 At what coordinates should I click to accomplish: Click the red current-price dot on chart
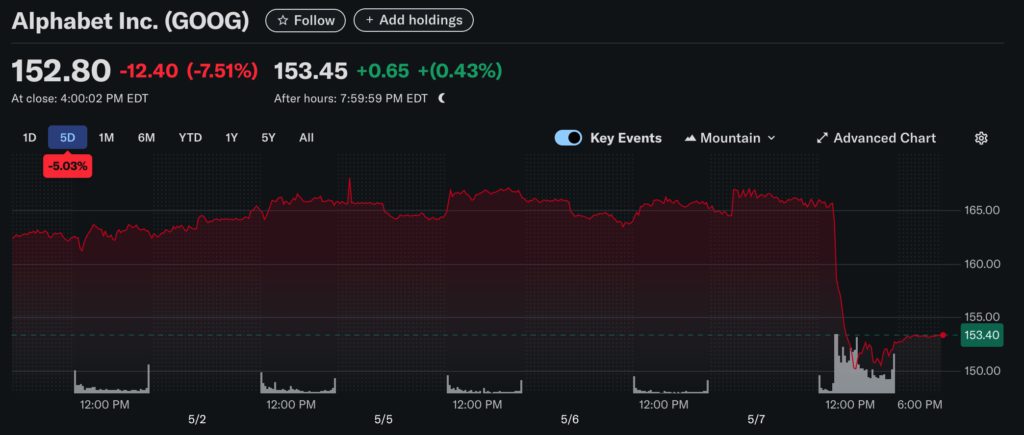(943, 335)
